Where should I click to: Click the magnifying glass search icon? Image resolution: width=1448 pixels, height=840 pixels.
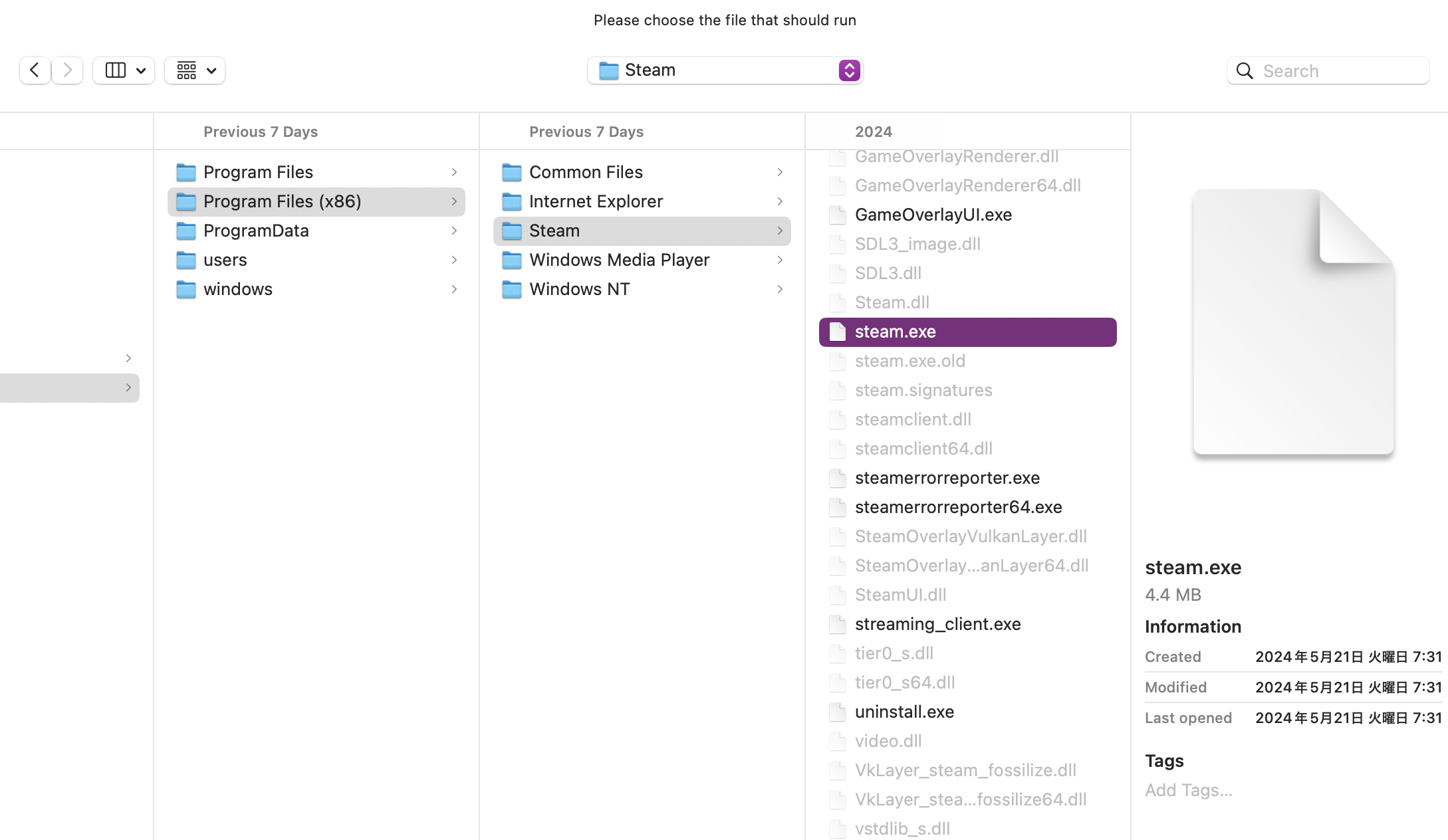pos(1245,71)
